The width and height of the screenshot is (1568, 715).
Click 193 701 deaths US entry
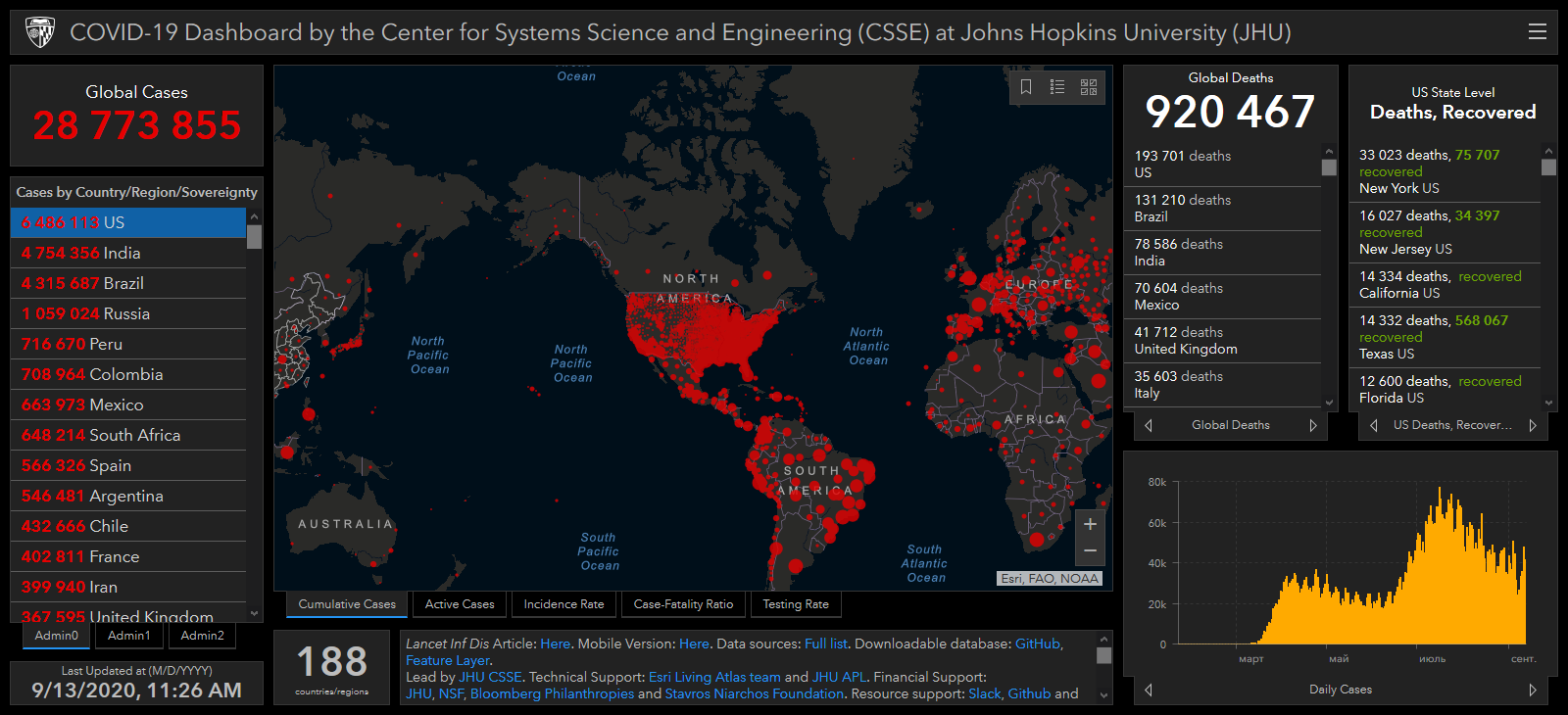(1222, 164)
